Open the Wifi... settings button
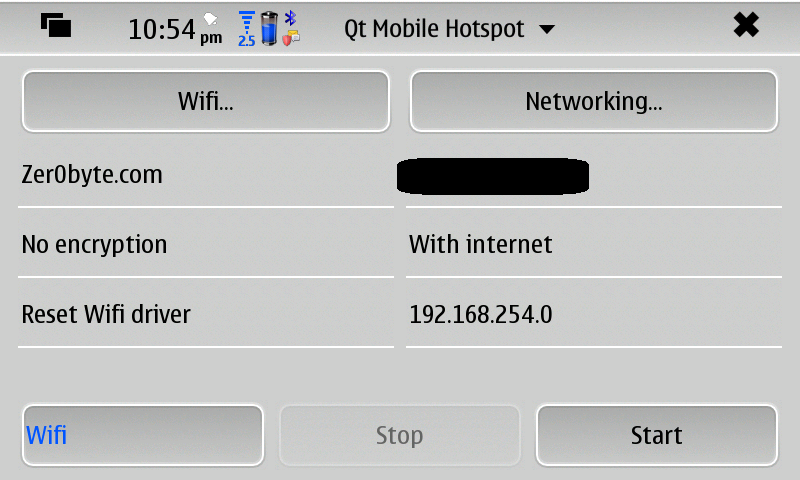800x480 pixels. [206, 101]
